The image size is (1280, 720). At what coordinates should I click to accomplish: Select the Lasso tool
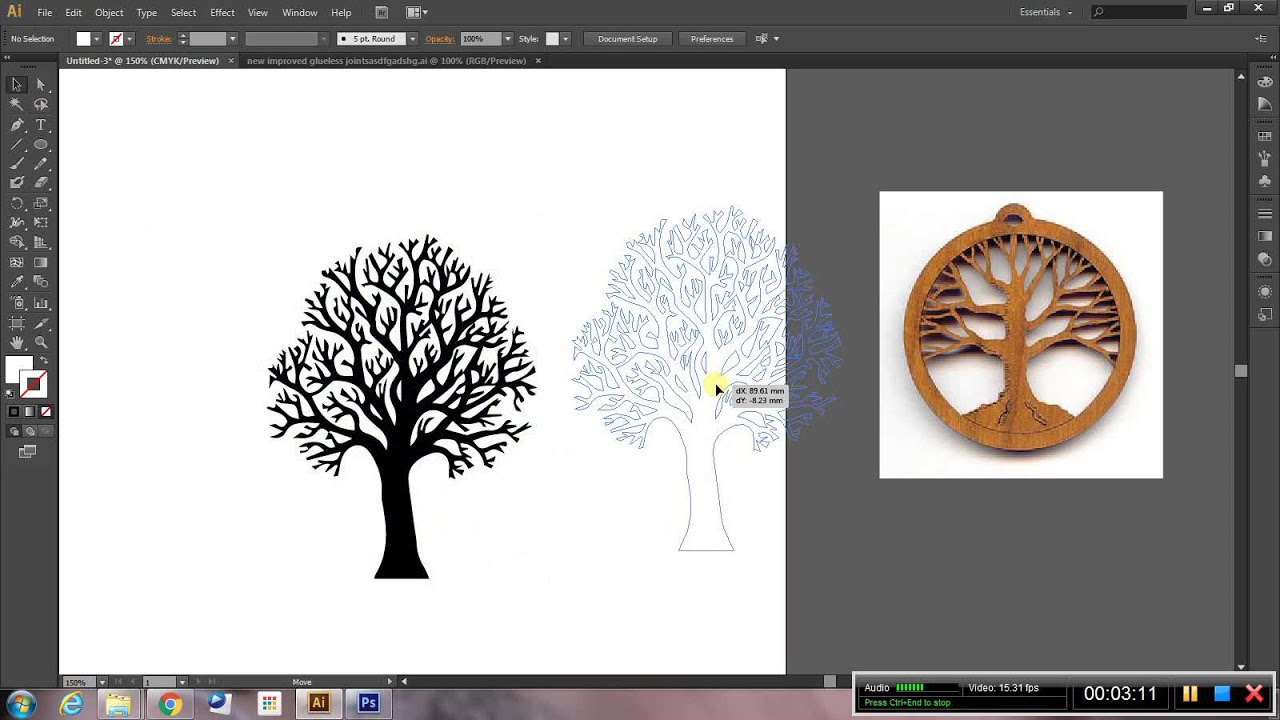[x=41, y=104]
